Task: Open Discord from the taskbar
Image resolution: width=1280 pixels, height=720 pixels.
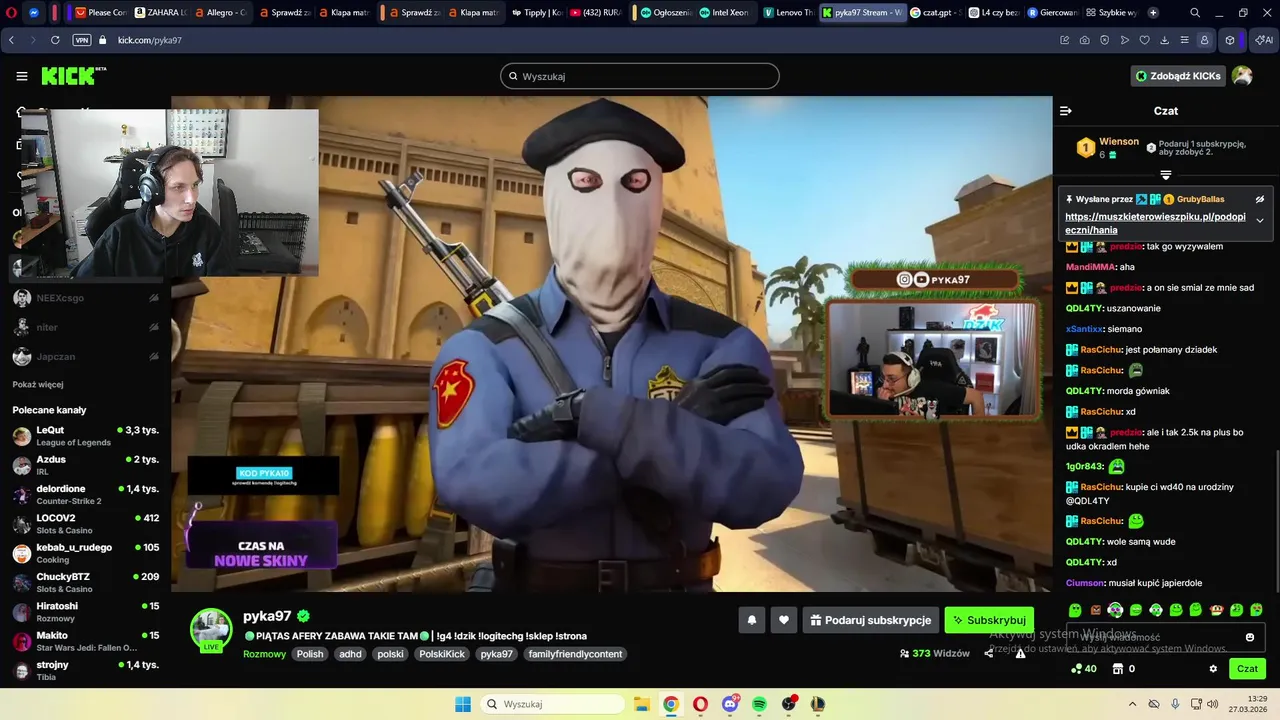Action: [x=730, y=704]
